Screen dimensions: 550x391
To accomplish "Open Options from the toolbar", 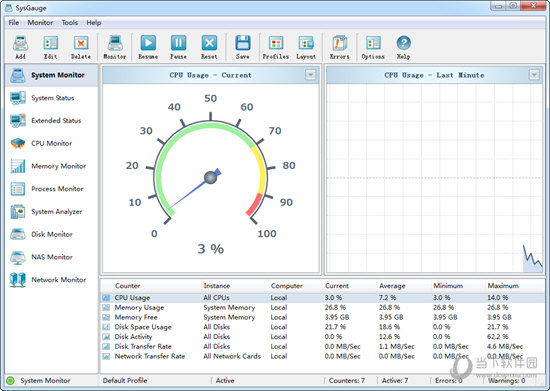I will point(373,47).
